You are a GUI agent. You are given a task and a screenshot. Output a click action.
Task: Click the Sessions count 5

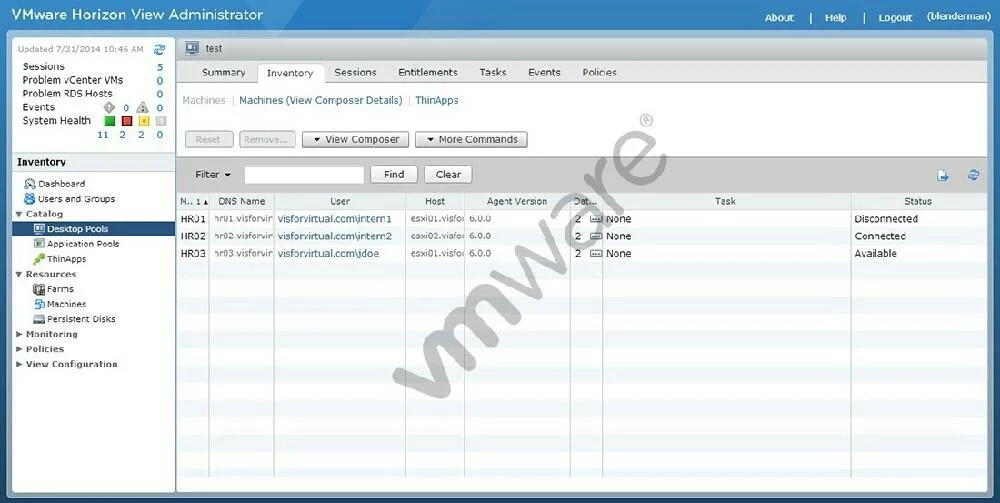[160, 67]
